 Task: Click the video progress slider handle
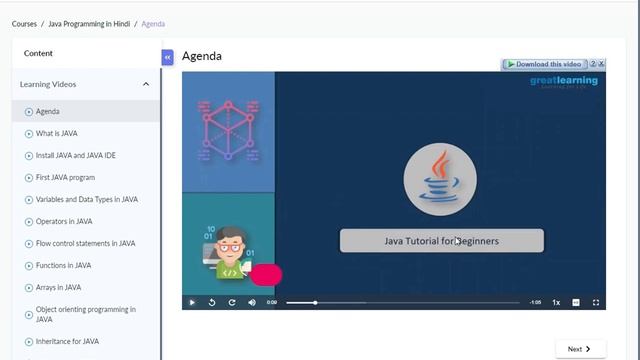315,303
